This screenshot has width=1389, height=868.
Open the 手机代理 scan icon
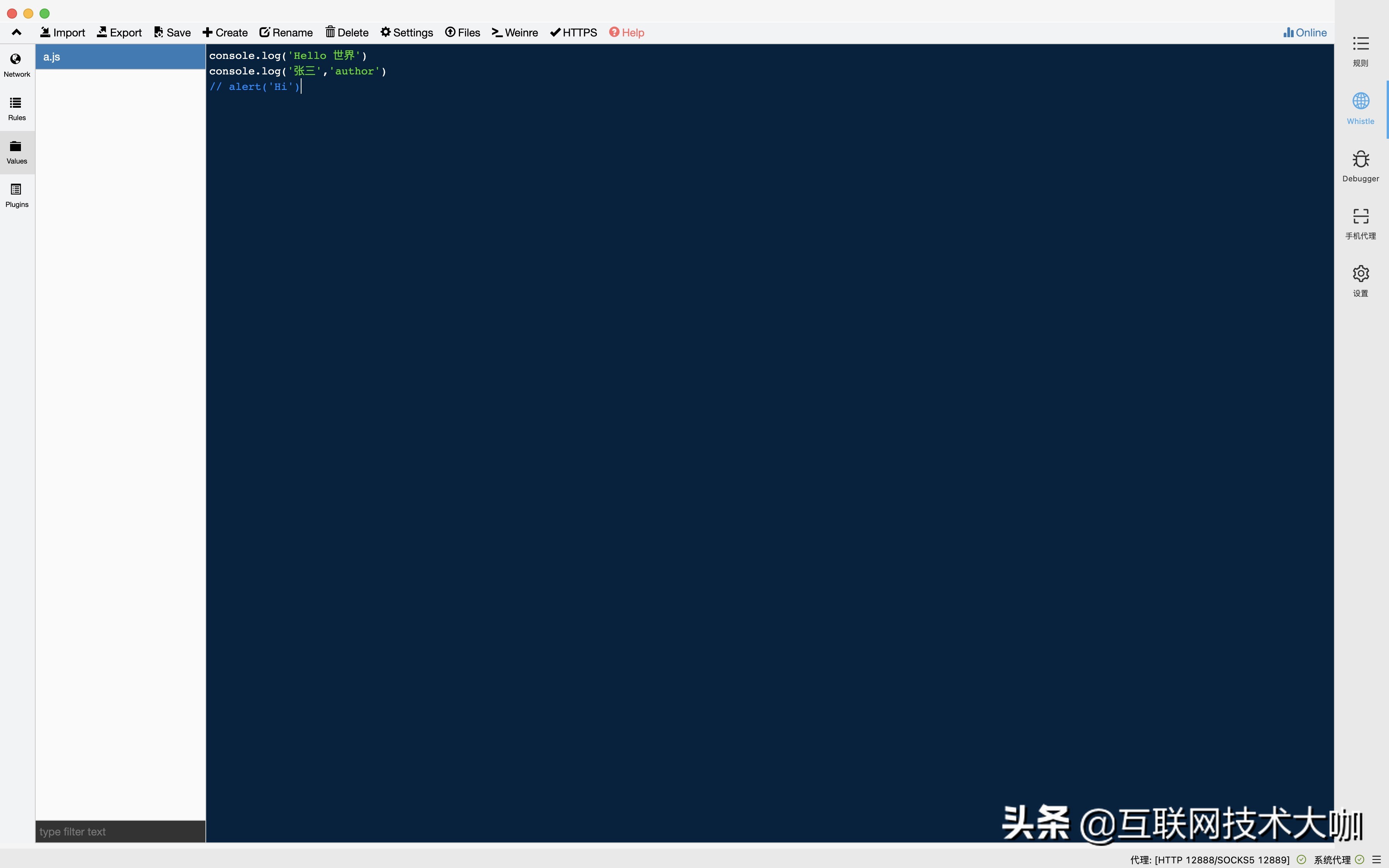pos(1360,217)
